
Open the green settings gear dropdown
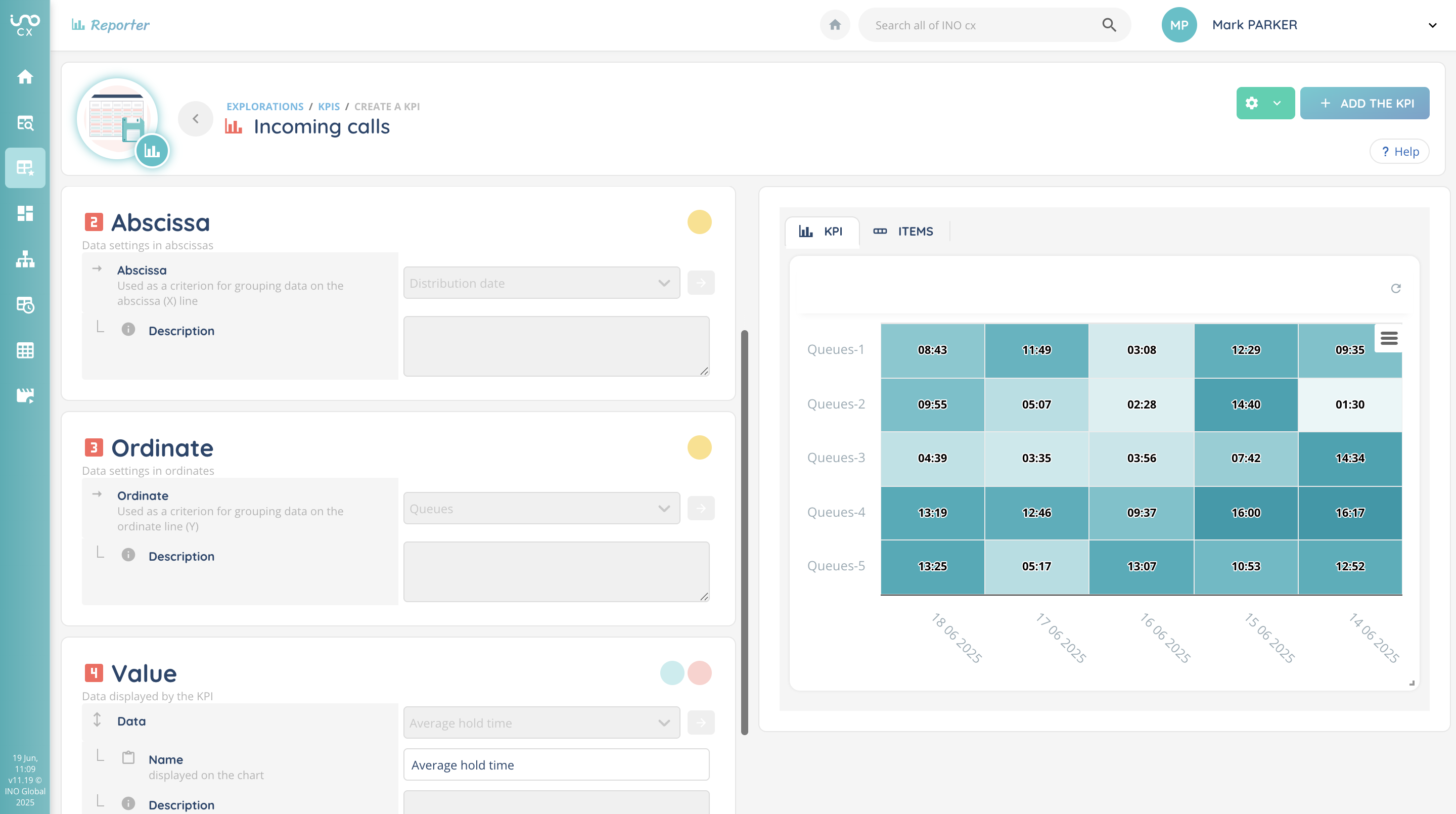1265,103
